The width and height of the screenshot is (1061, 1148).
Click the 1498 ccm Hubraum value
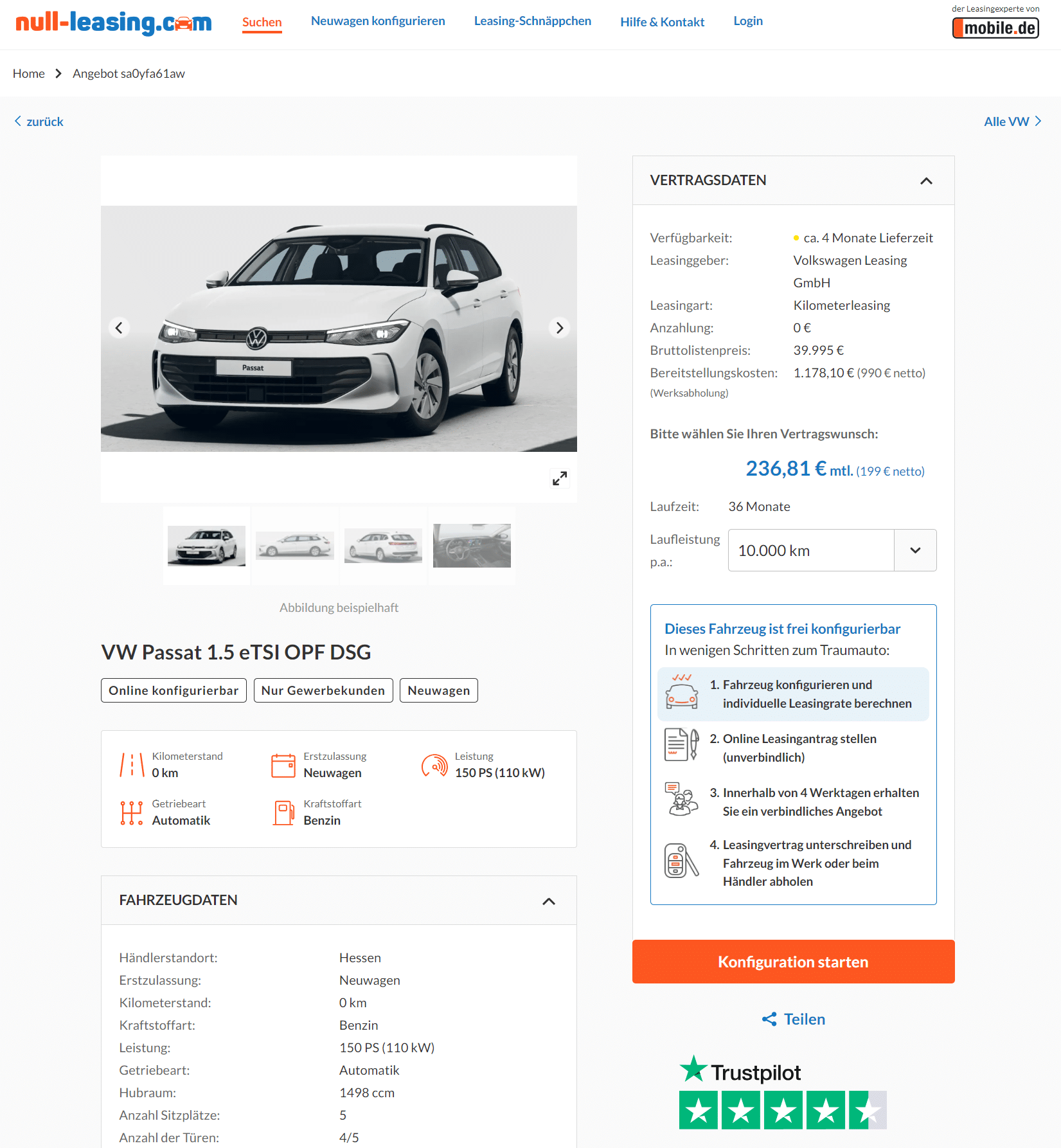[x=367, y=1093]
